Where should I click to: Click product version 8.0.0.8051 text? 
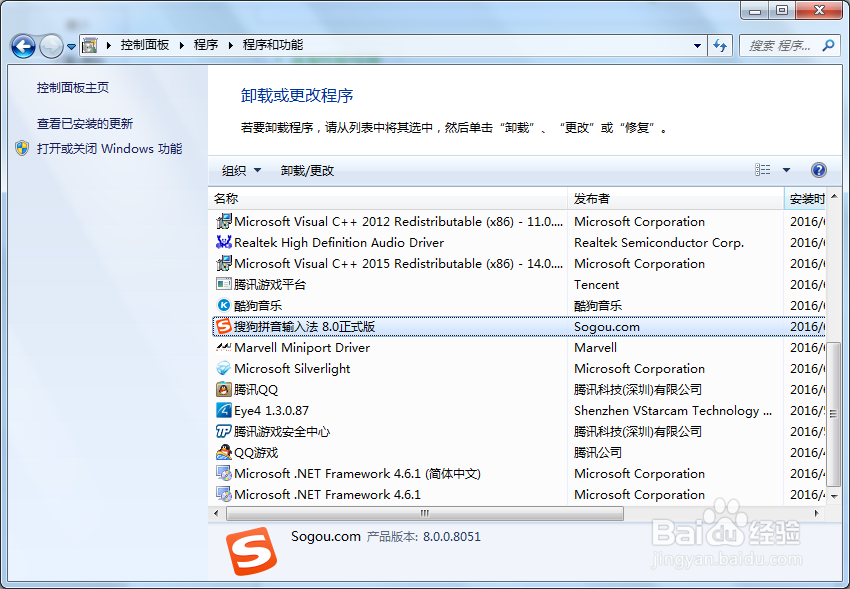(452, 536)
